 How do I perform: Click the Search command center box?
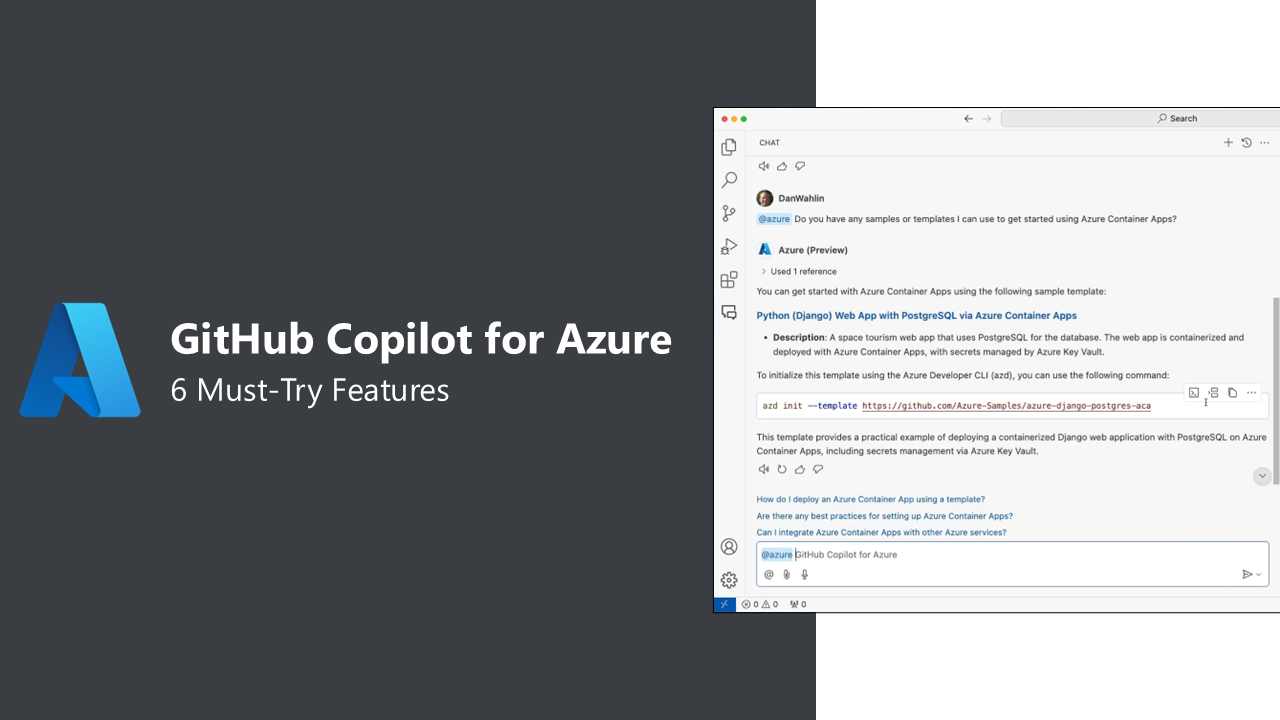(1140, 118)
